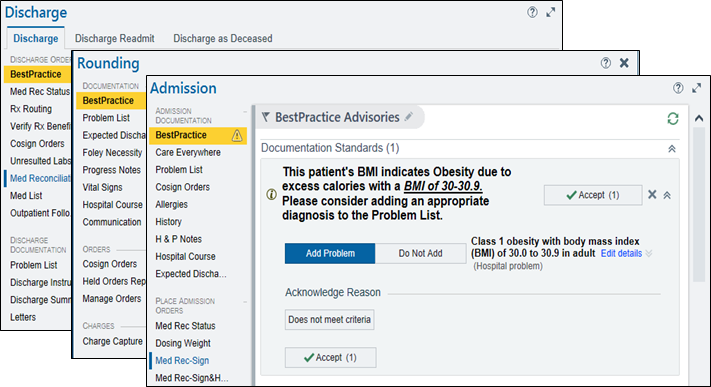Image resolution: width=711 pixels, height=387 pixels.
Task: Switch to Discharge as Deceased tab
Action: point(223,39)
